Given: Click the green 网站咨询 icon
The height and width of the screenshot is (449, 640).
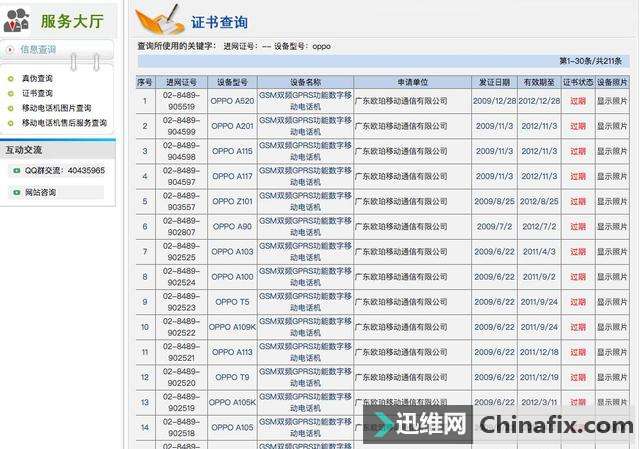Looking at the screenshot, I should (x=17, y=192).
